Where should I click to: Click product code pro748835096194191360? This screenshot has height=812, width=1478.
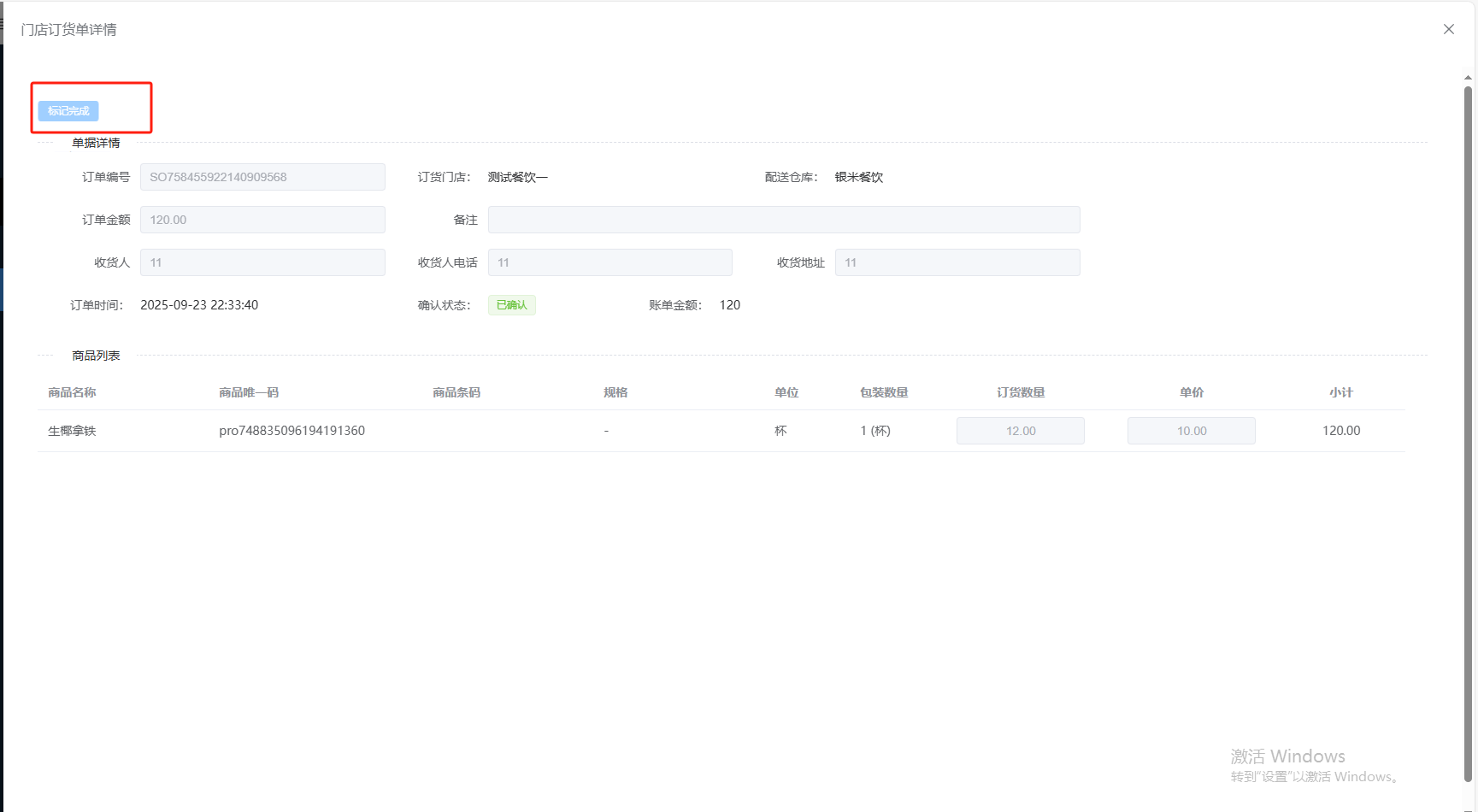291,431
